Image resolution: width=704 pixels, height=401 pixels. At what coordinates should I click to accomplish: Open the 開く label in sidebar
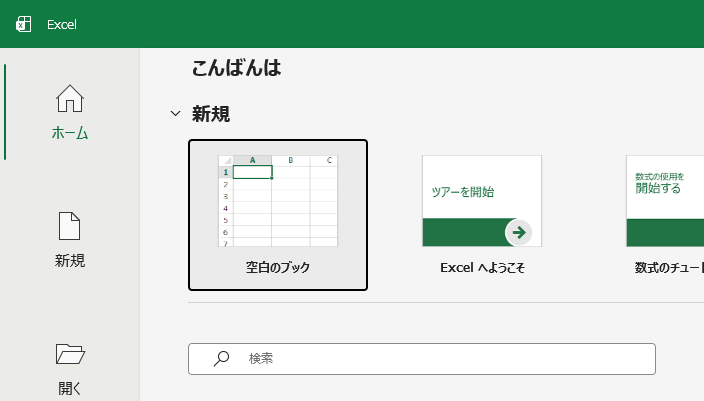70,388
